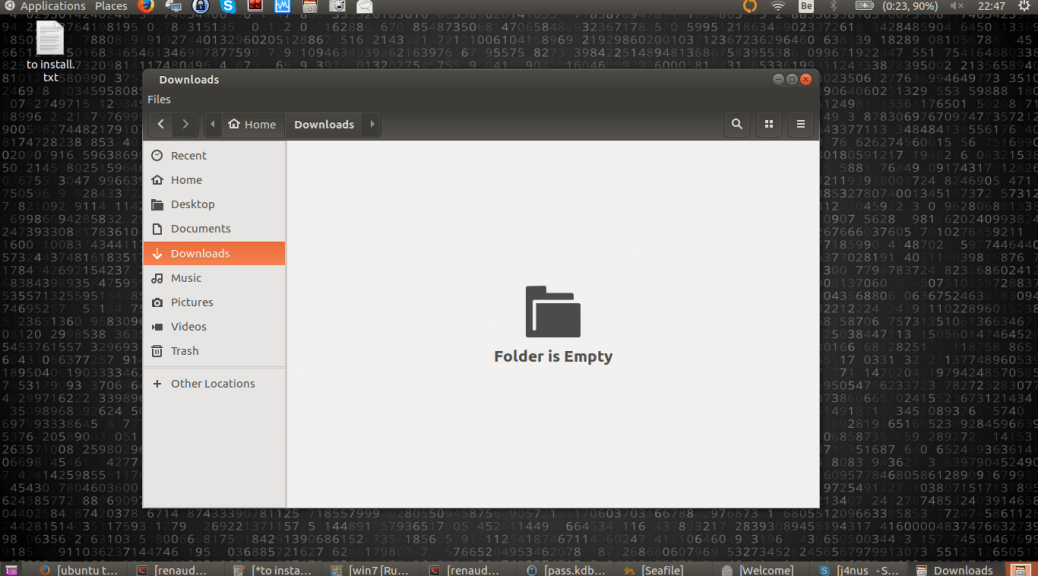Screen dimensions: 1038x576
Task: Open the Wi-Fi network indicator
Action: click(x=778, y=6)
